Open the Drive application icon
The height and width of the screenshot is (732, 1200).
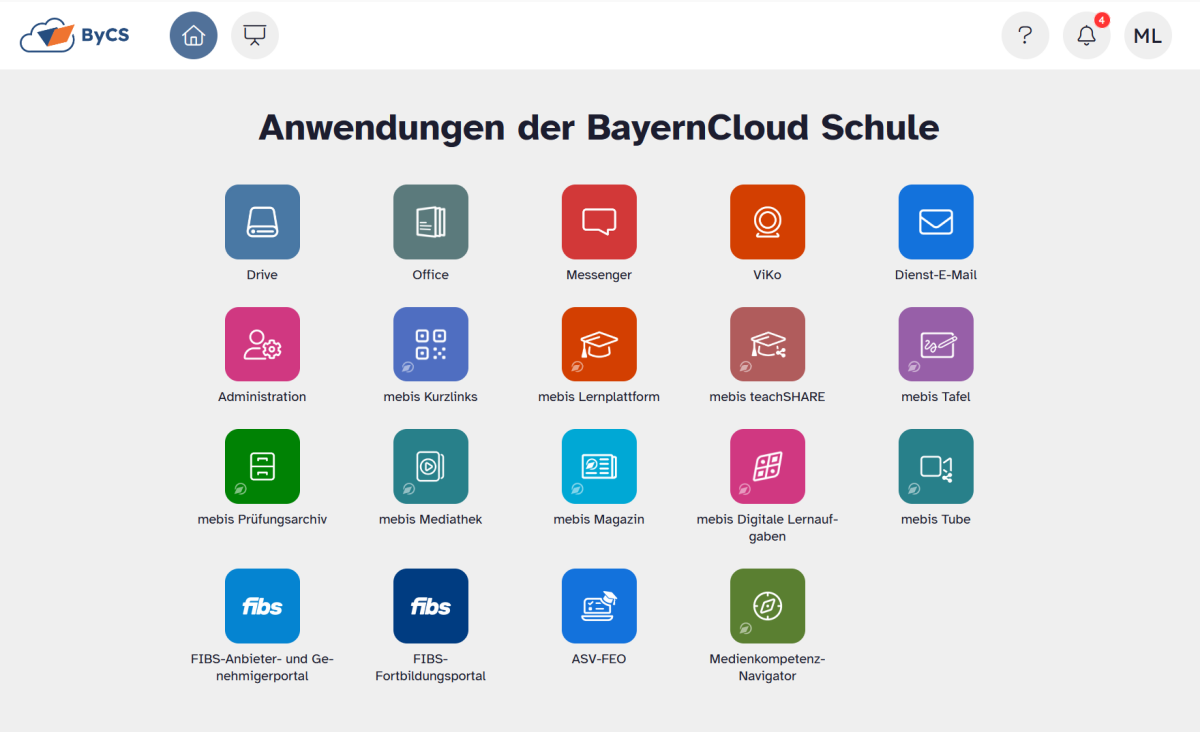pyautogui.click(x=262, y=222)
